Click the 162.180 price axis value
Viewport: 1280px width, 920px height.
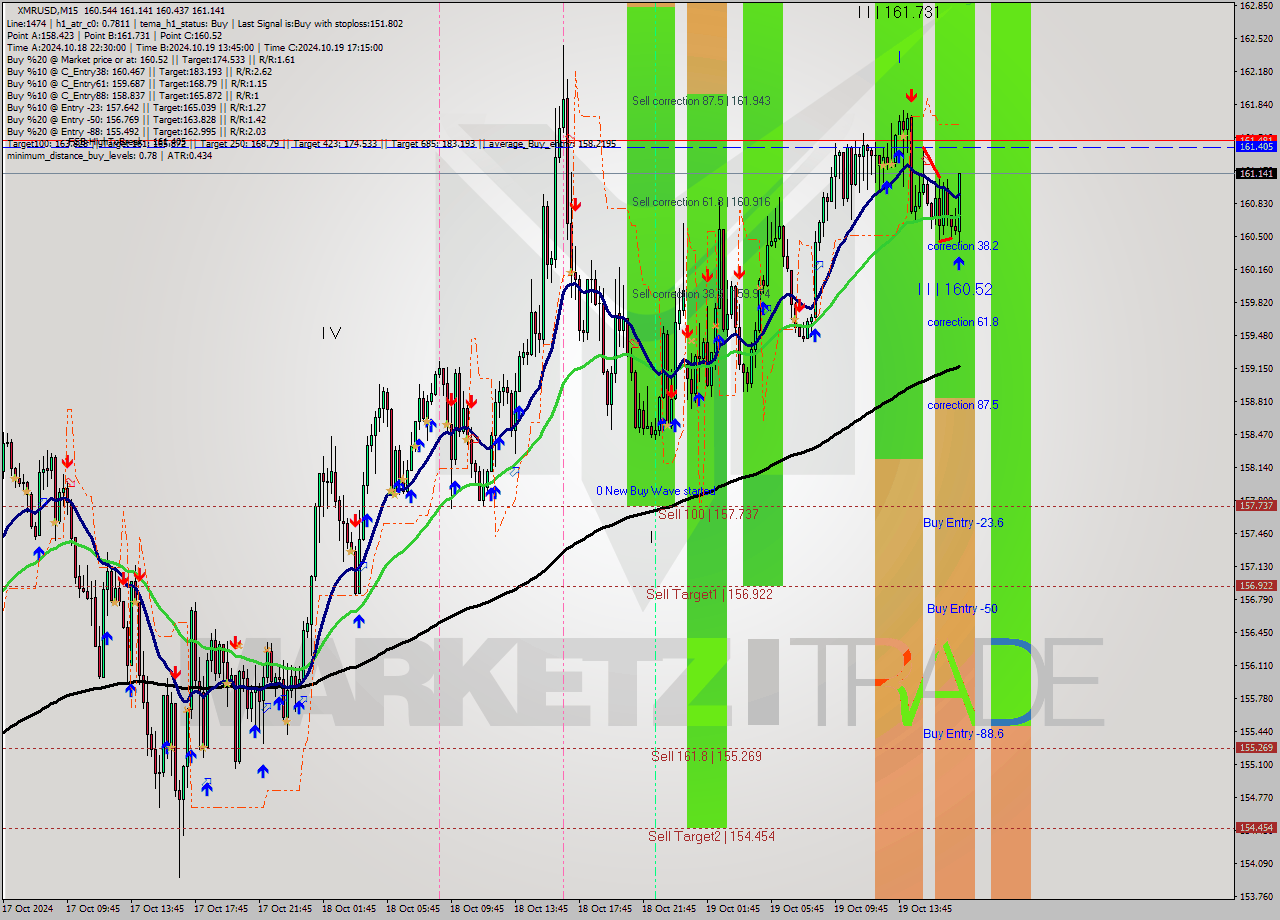[x=1256, y=71]
